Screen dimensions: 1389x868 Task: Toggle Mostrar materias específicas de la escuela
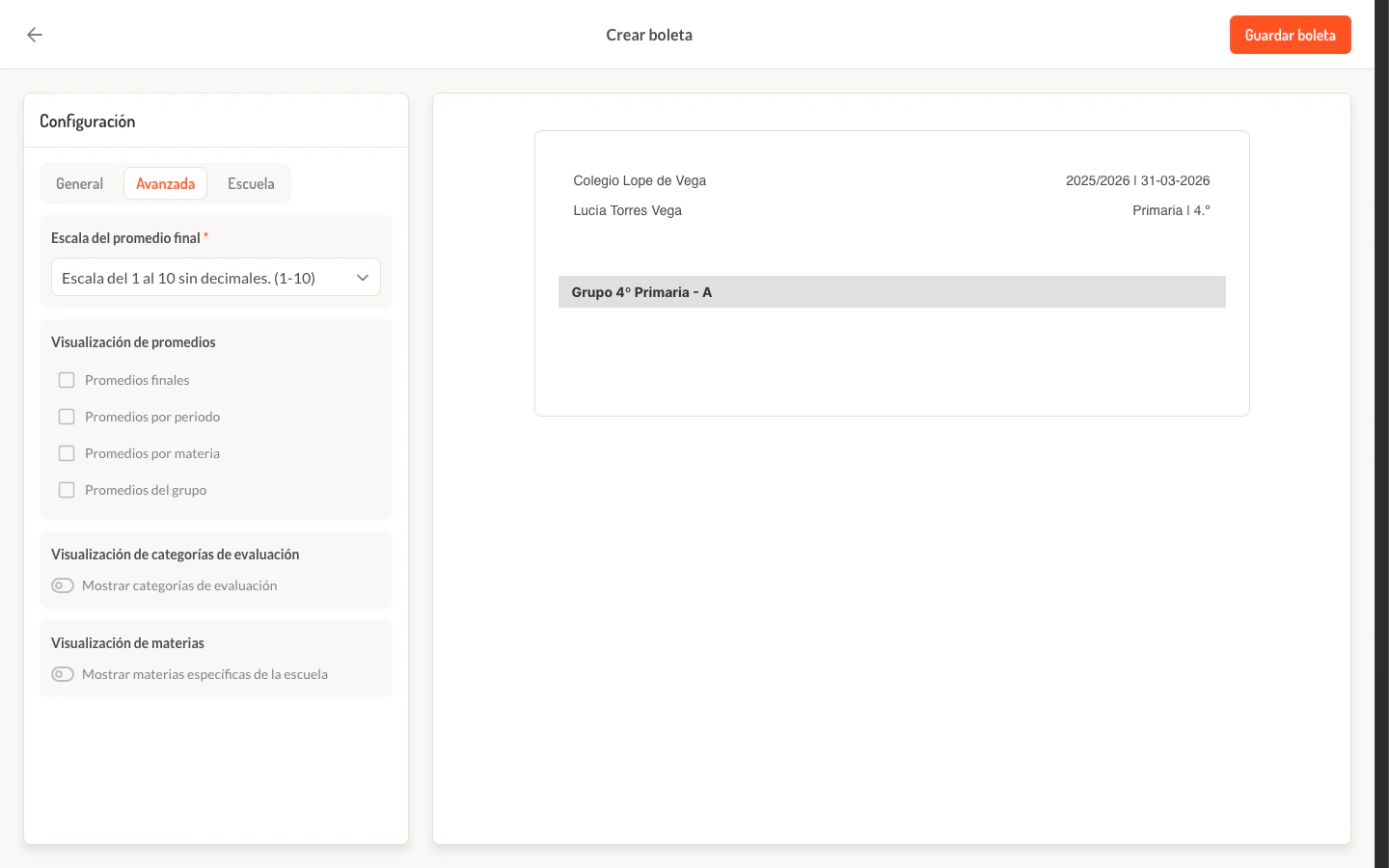coord(63,674)
